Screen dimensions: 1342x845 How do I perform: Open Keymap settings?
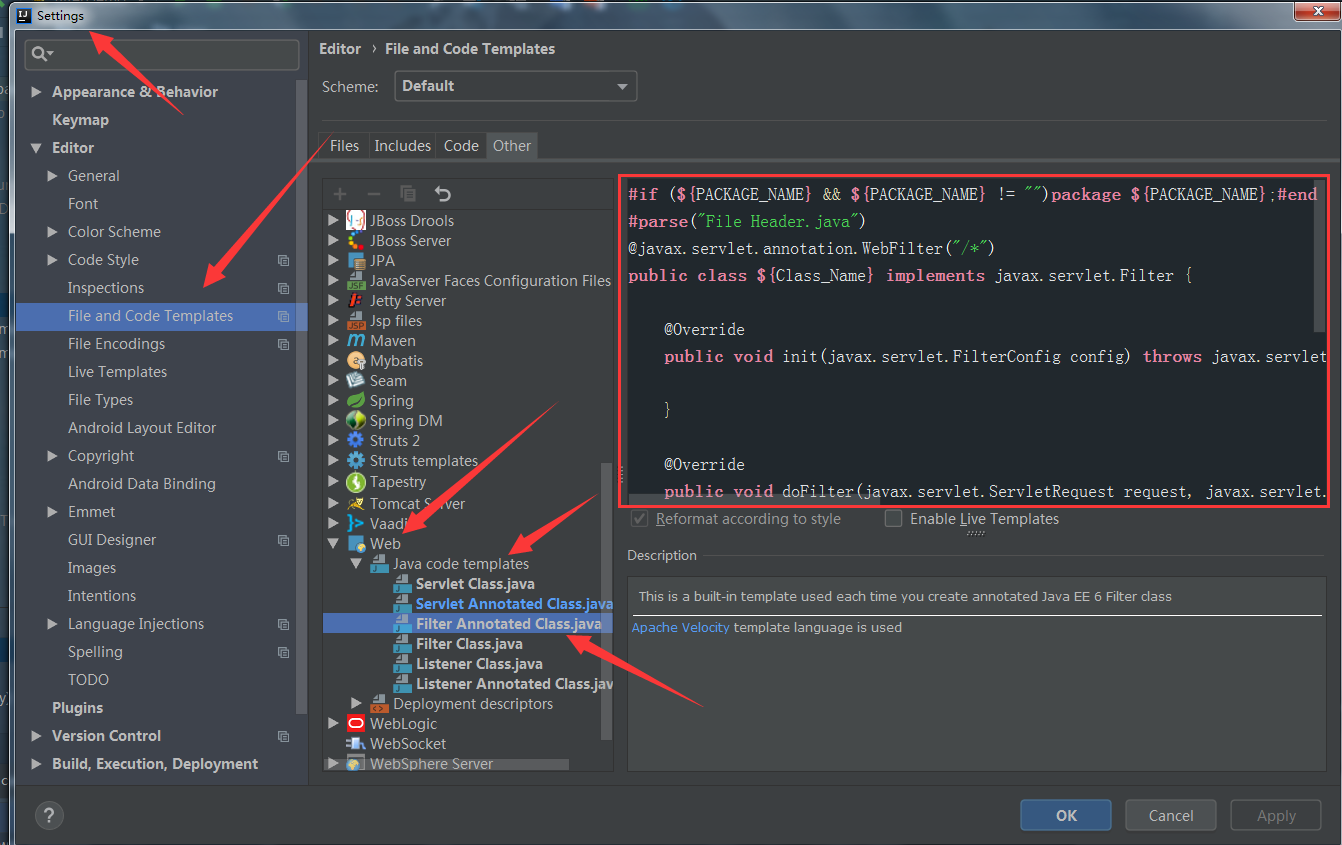coord(80,119)
